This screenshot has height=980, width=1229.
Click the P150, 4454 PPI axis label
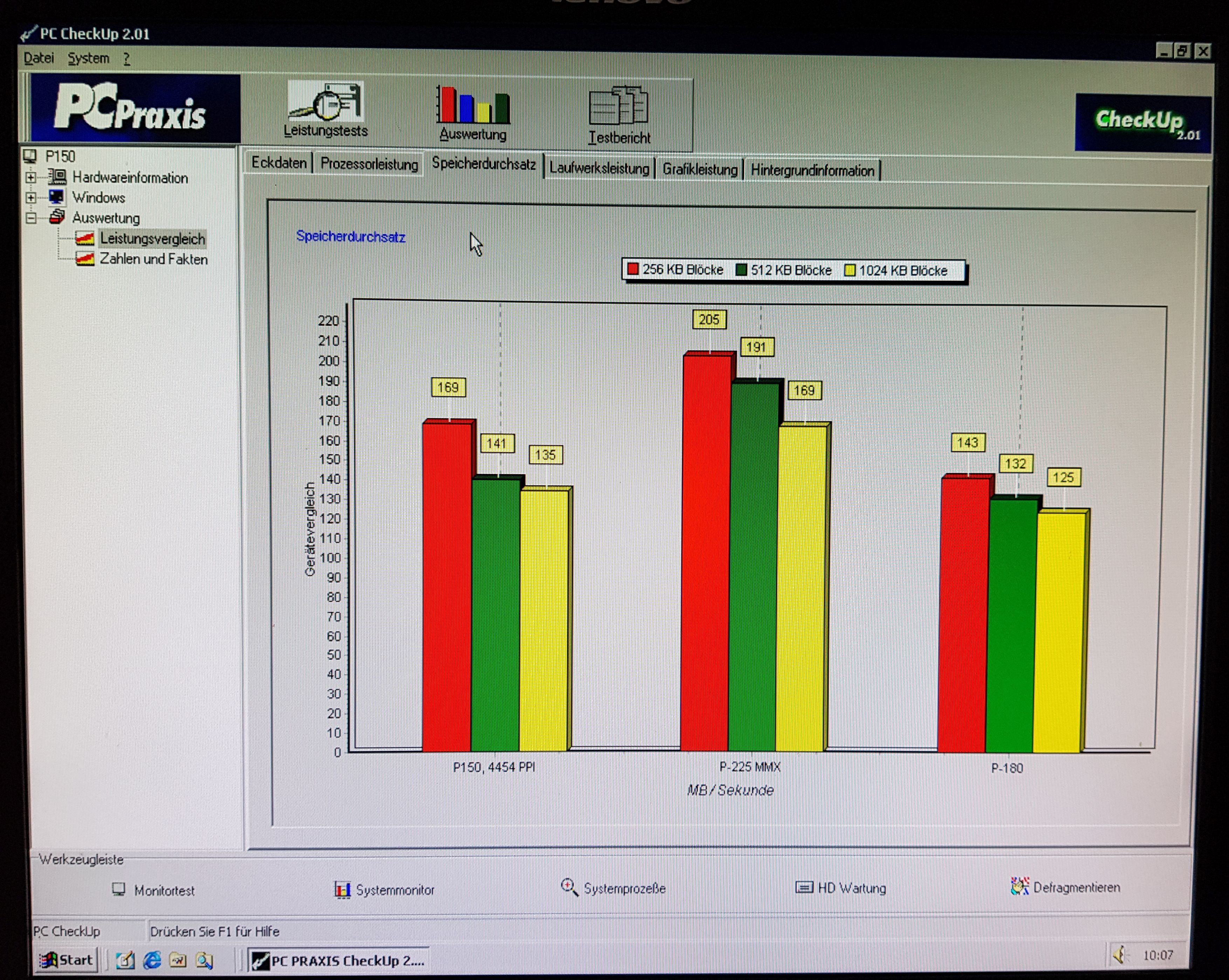click(x=494, y=767)
